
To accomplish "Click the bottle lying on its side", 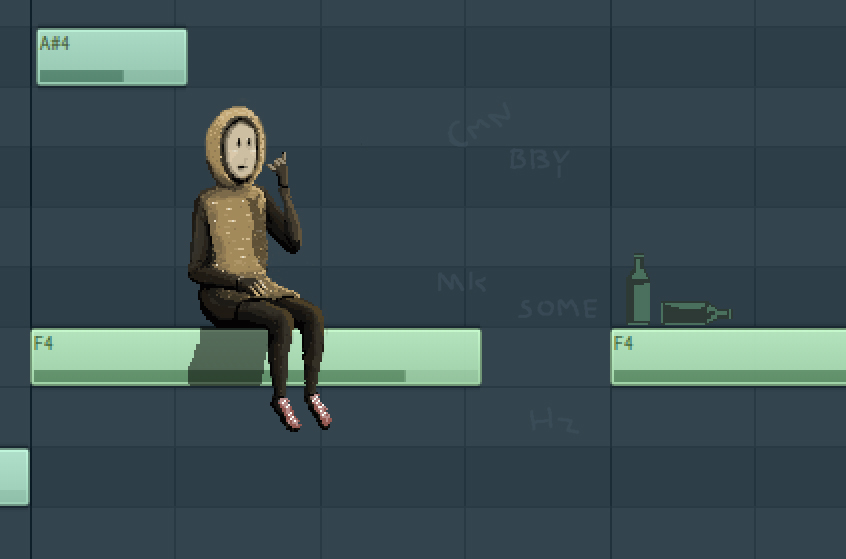I will [694, 314].
